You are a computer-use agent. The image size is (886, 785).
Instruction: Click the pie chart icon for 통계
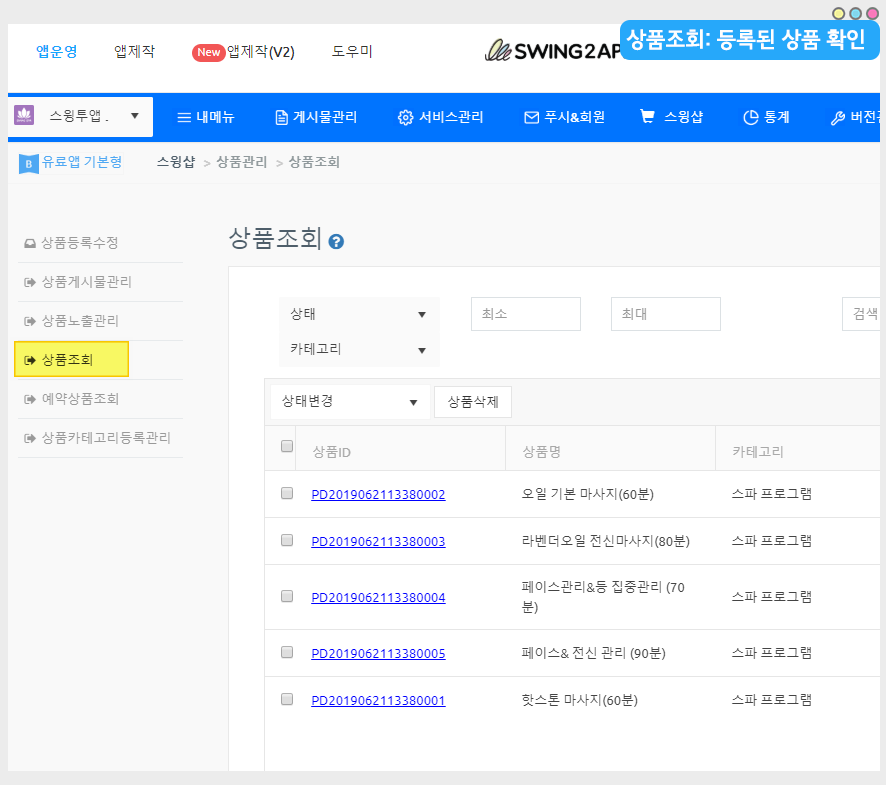(x=750, y=117)
